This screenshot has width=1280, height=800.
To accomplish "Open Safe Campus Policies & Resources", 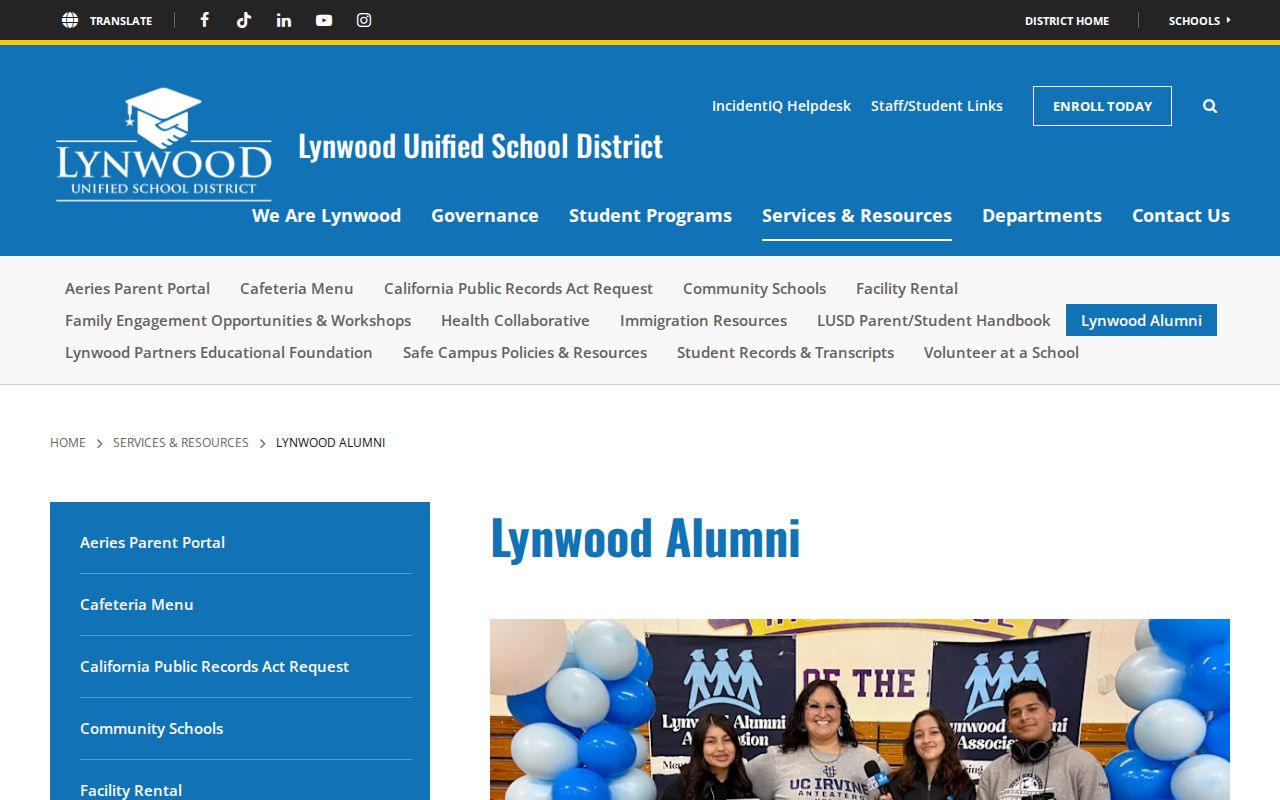I will pyautogui.click(x=525, y=352).
